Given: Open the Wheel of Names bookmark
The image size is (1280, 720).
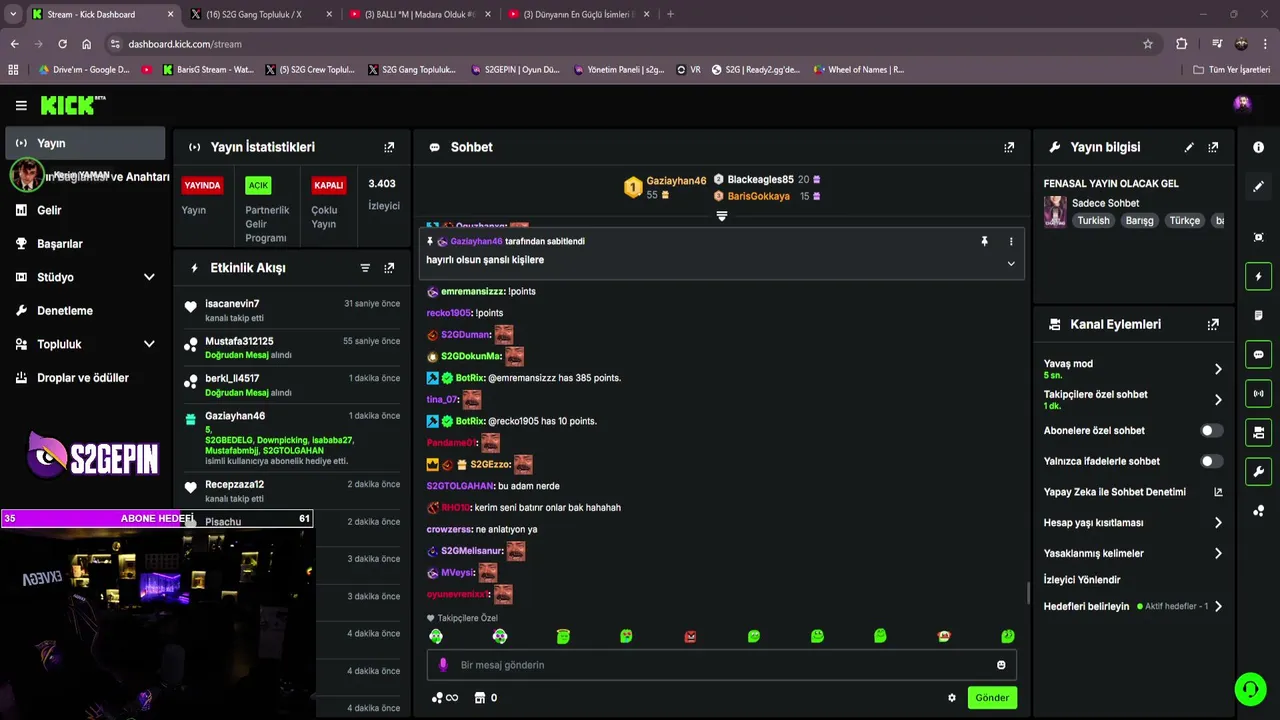Looking at the screenshot, I should click(859, 70).
